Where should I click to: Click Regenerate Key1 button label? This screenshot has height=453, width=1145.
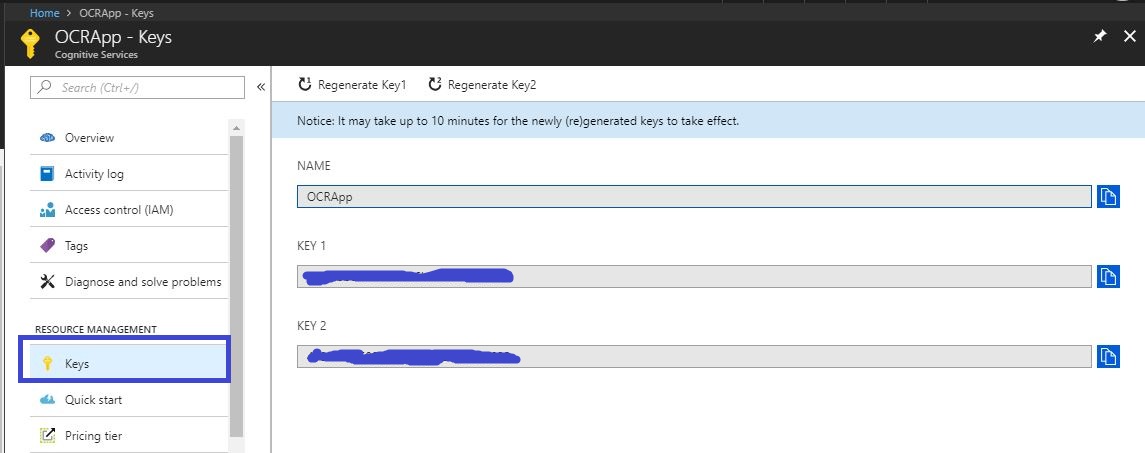point(362,85)
